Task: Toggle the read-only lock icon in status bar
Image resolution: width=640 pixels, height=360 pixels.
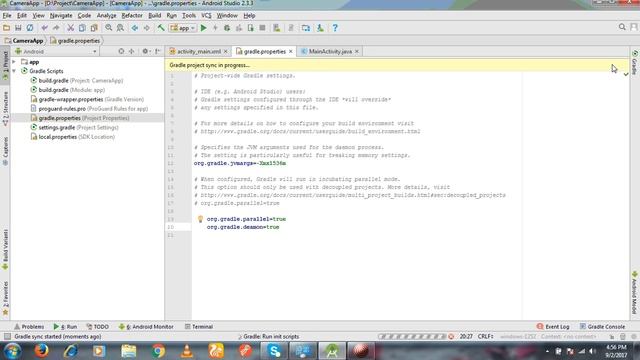Action: point(611,337)
